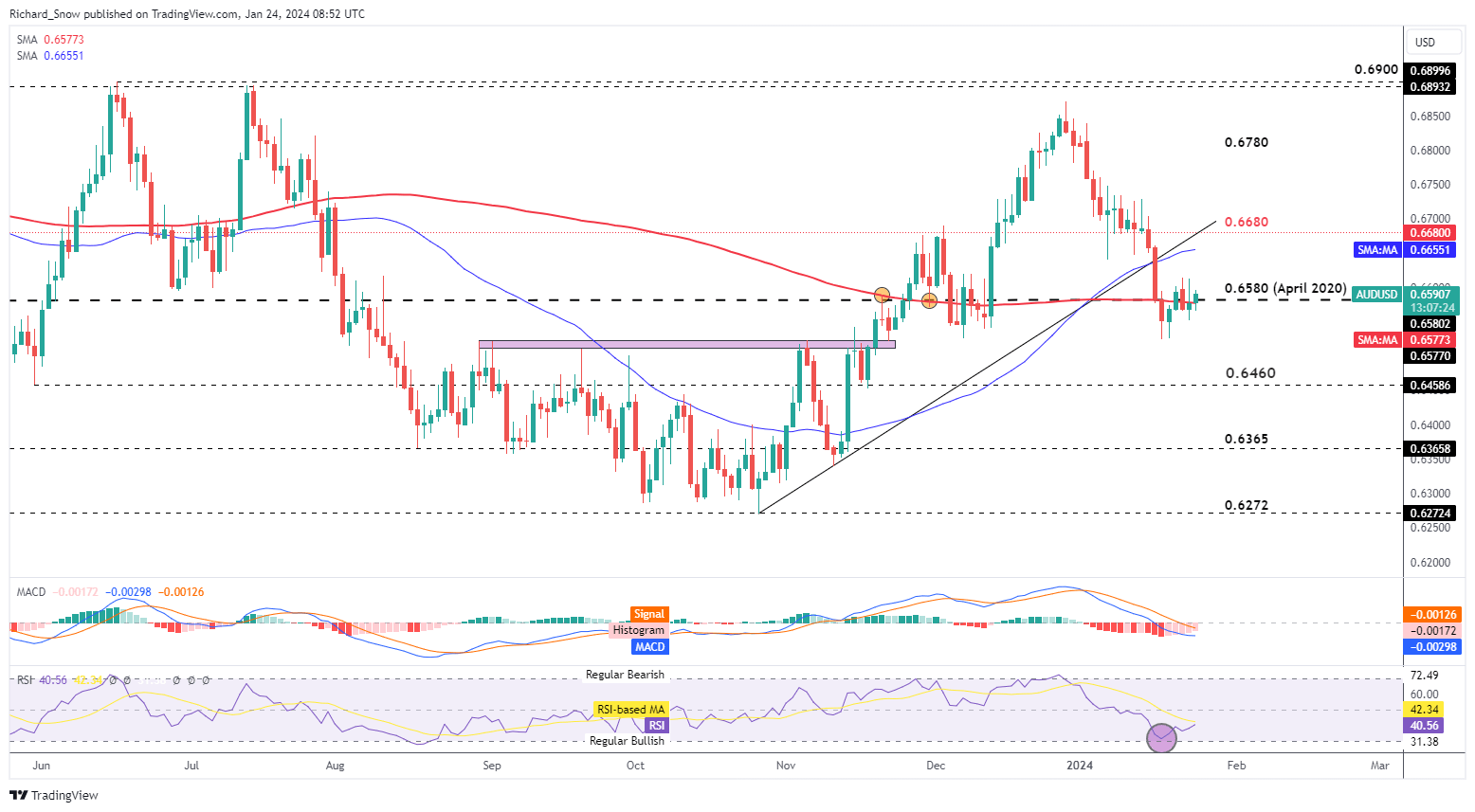
Task: Click the Jun label on time axis
Action: click(x=41, y=766)
